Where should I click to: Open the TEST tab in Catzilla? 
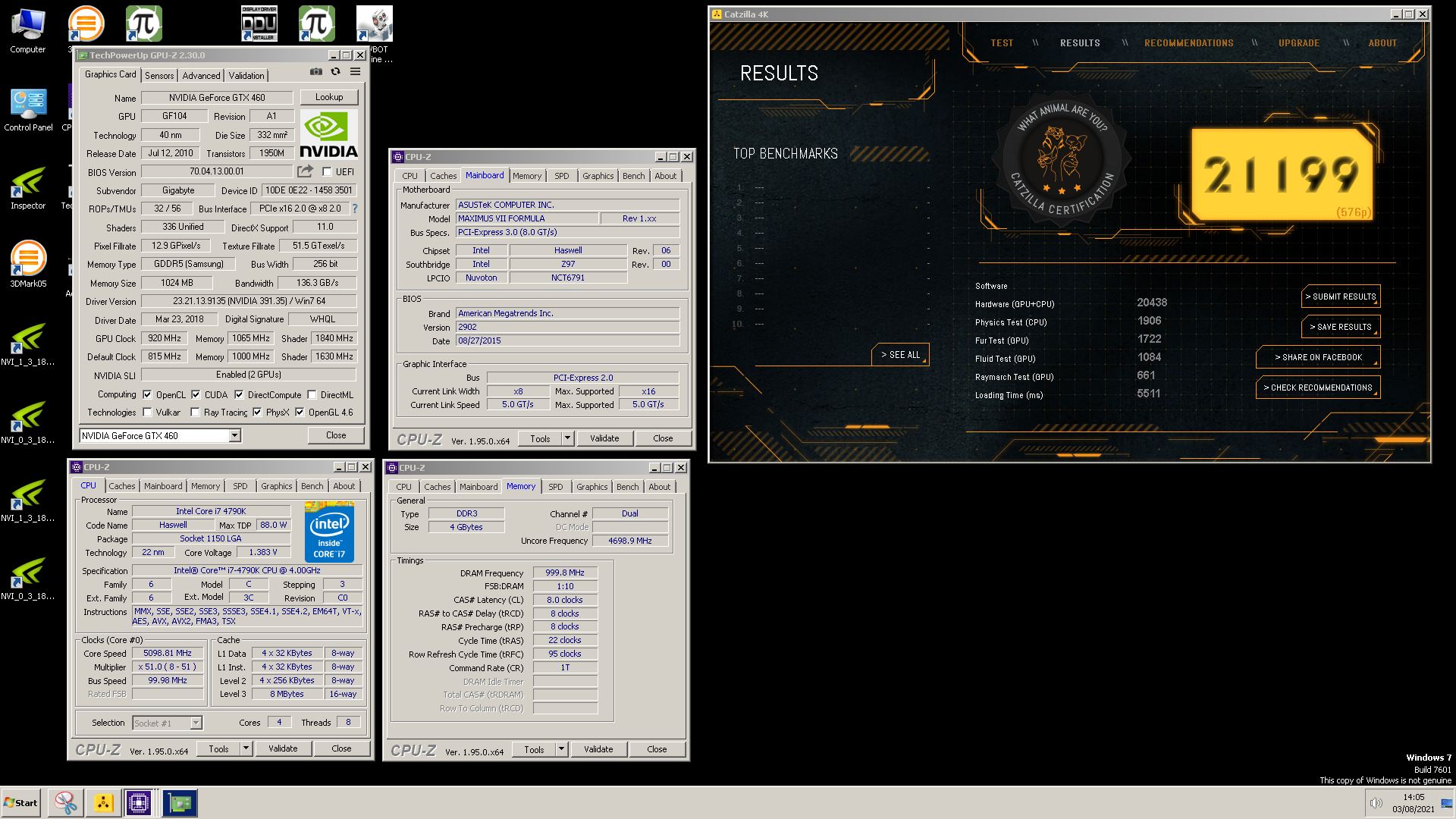[x=1002, y=43]
